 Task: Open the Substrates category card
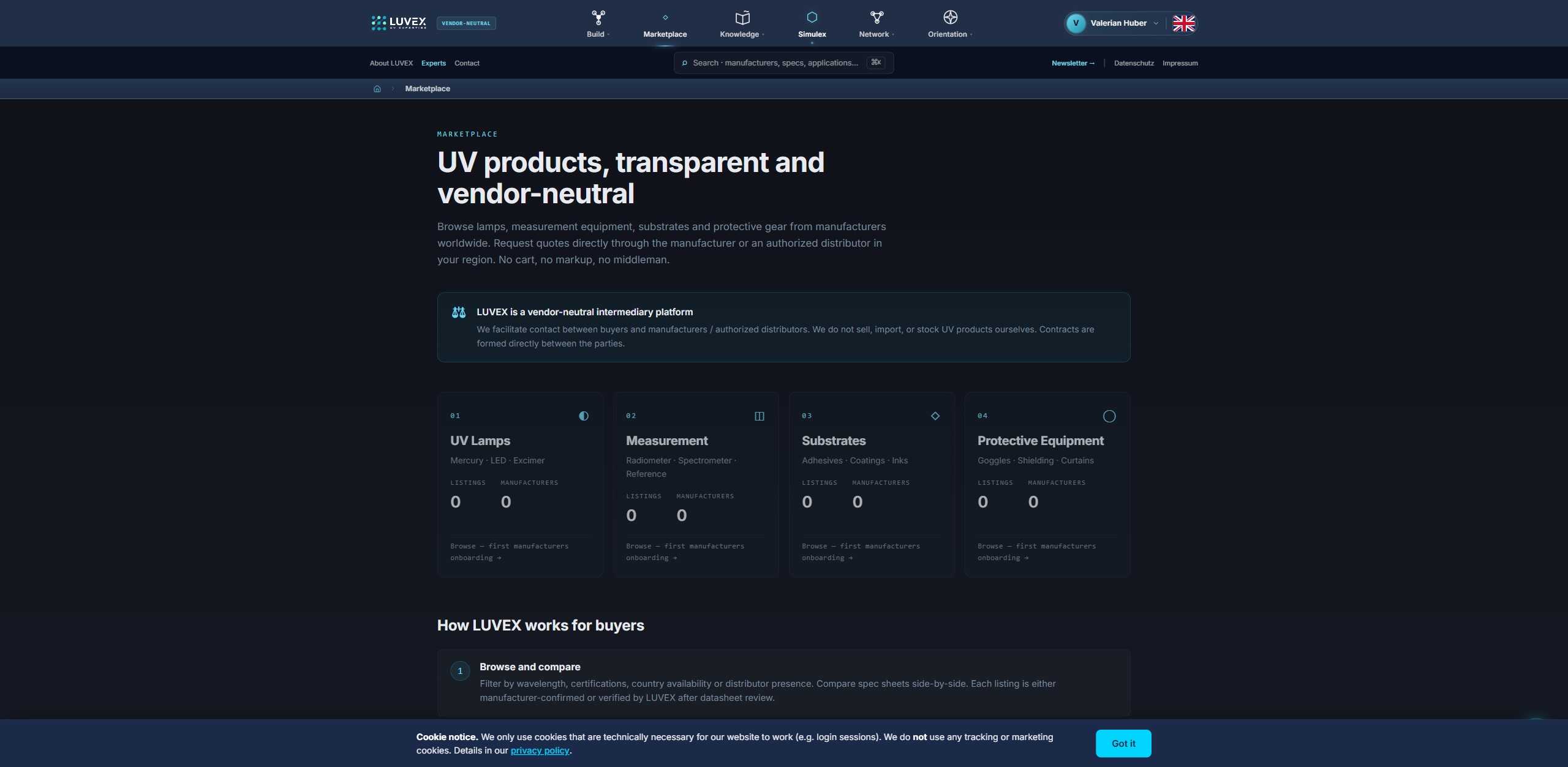click(x=872, y=485)
